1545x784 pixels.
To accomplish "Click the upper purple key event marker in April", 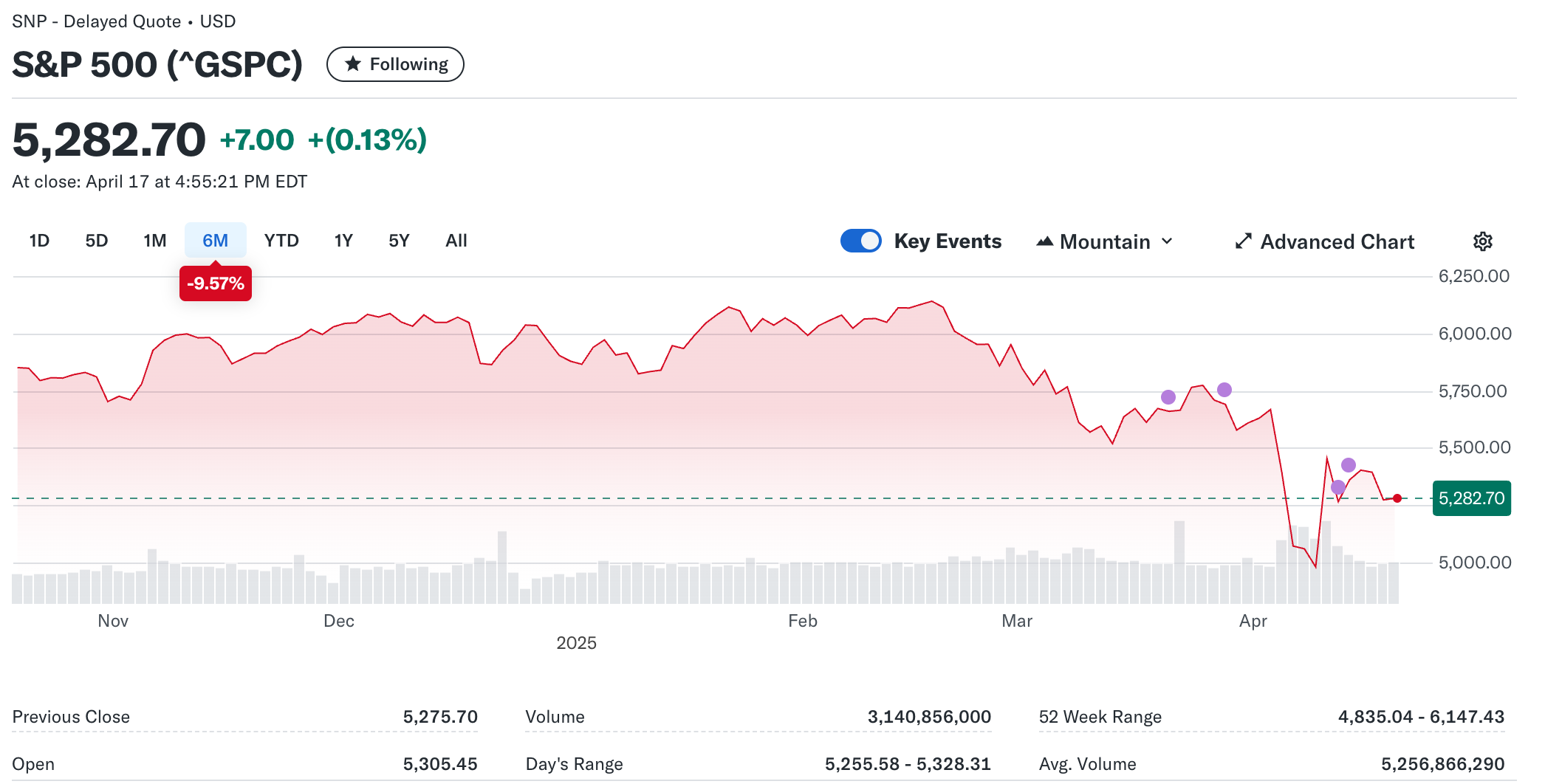I will point(1349,465).
